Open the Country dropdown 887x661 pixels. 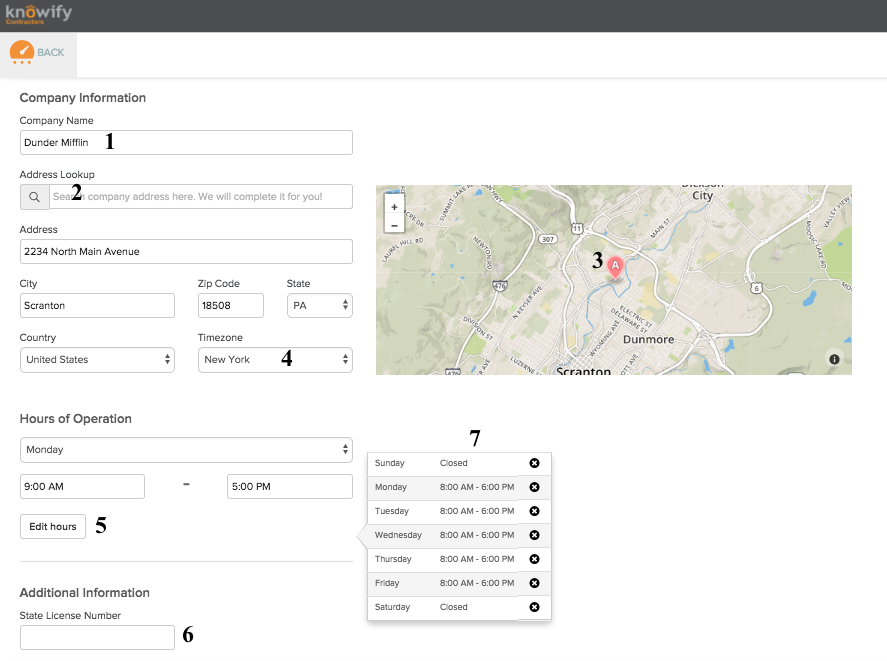coord(97,360)
